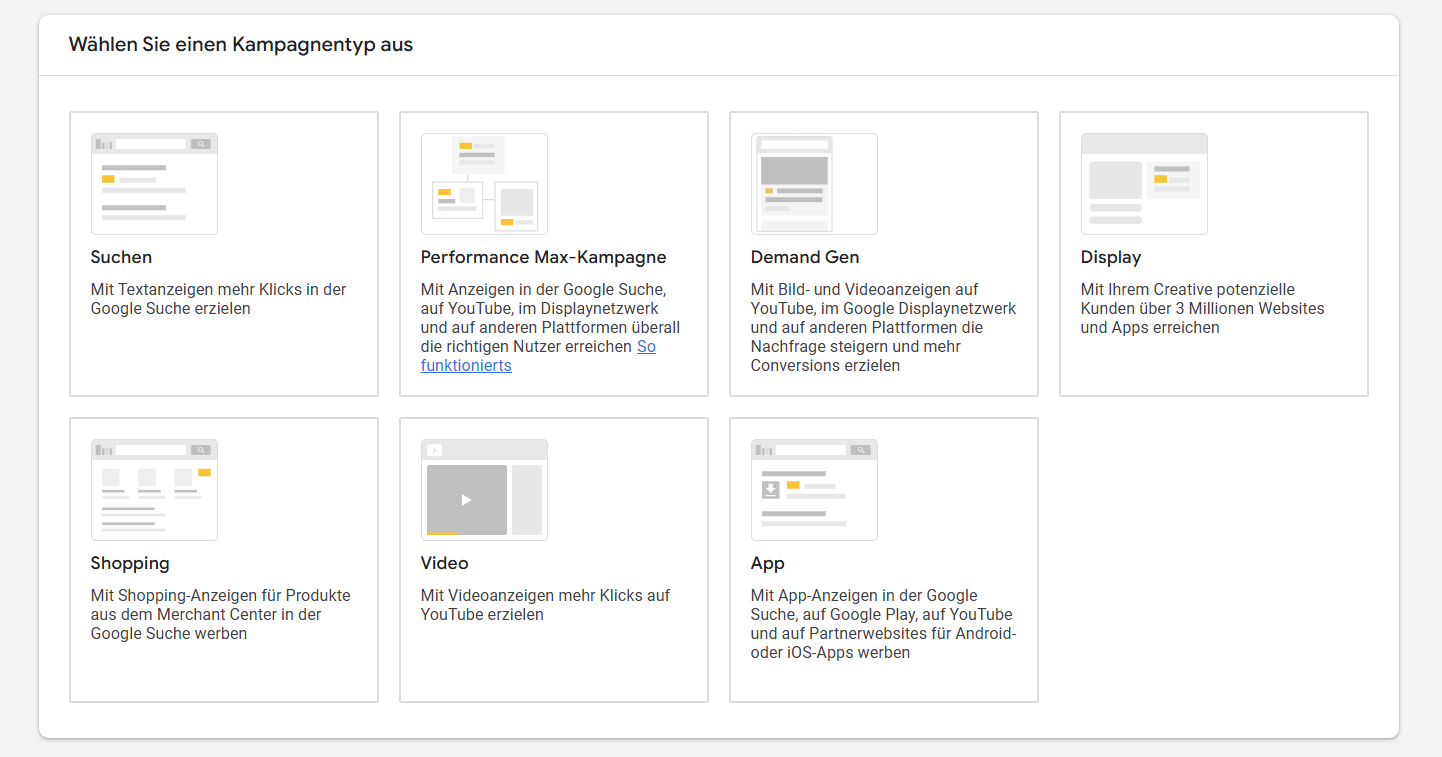Screen dimensions: 1442x757
Task: Click description starting 'Mit App-Anzeigen in der Google'
Action: pos(883,624)
